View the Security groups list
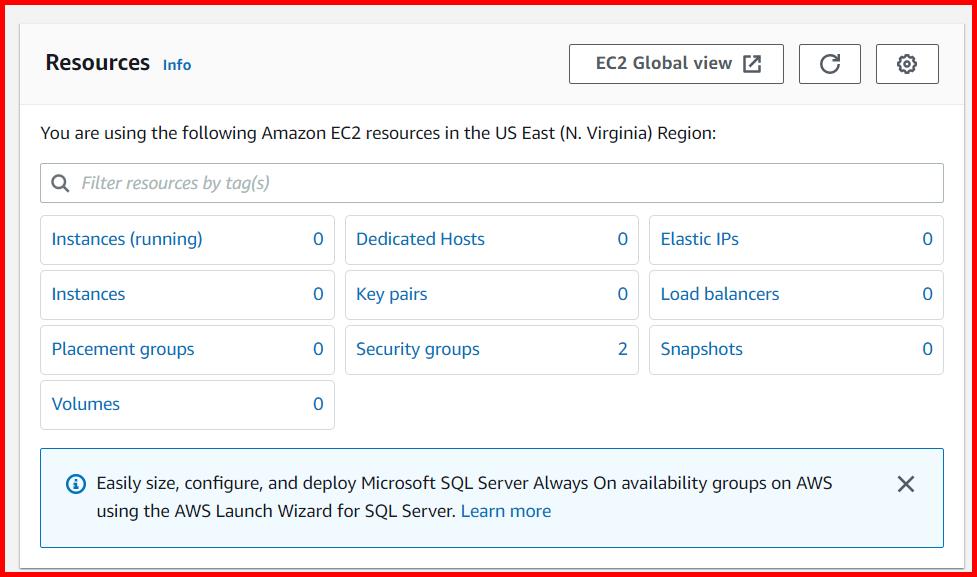Screen dimensions: 977x577 pos(417,350)
